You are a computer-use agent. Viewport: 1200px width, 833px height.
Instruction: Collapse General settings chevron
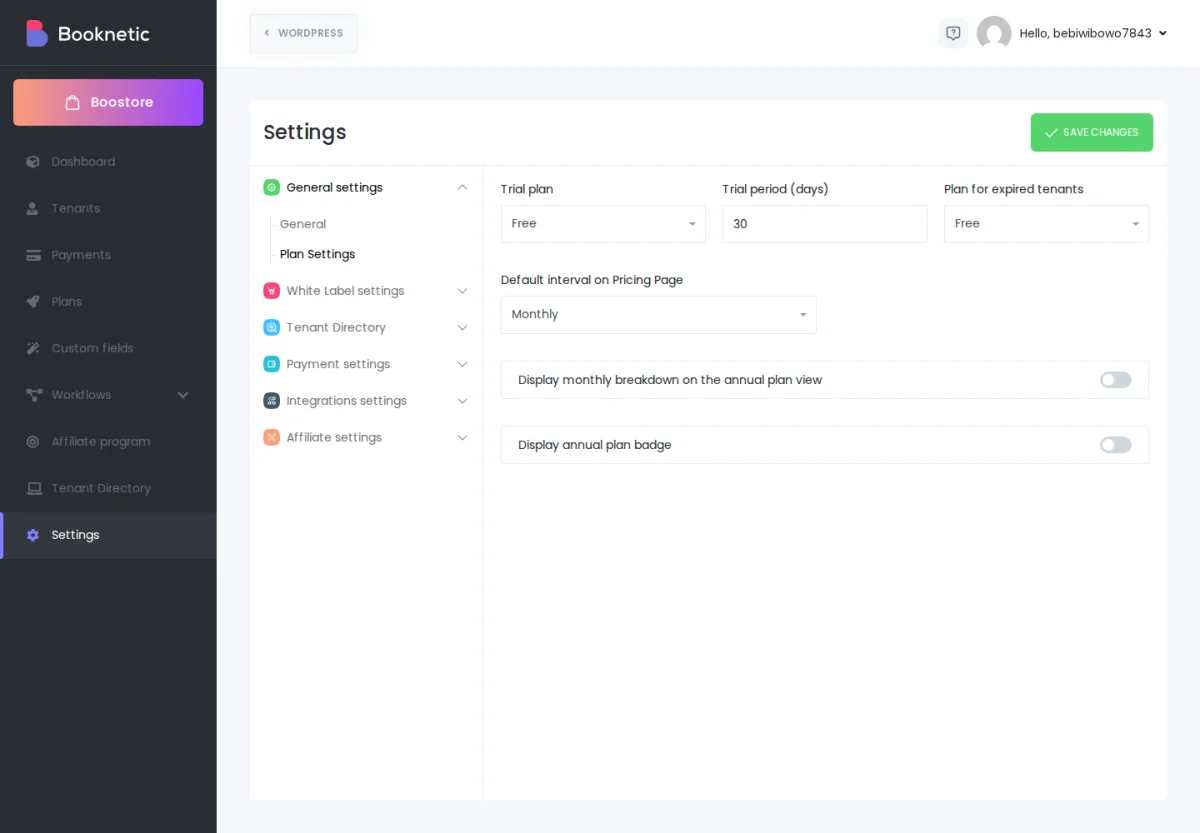click(462, 187)
